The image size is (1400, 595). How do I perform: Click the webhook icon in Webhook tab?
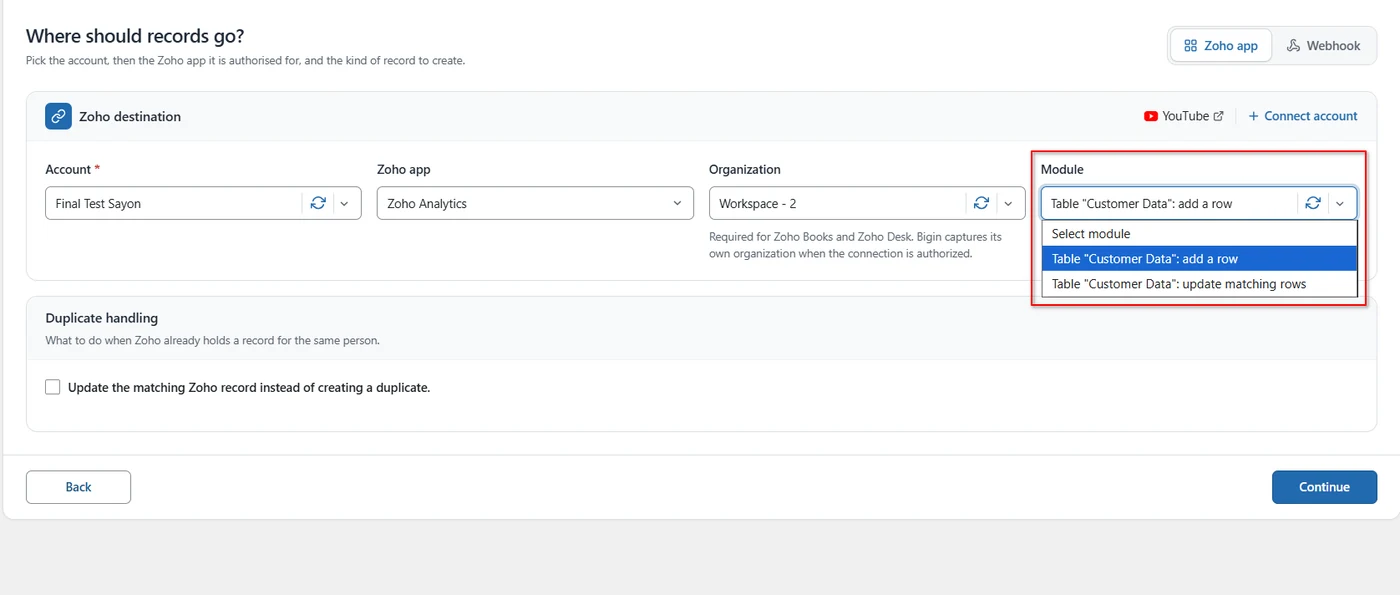pyautogui.click(x=1293, y=46)
